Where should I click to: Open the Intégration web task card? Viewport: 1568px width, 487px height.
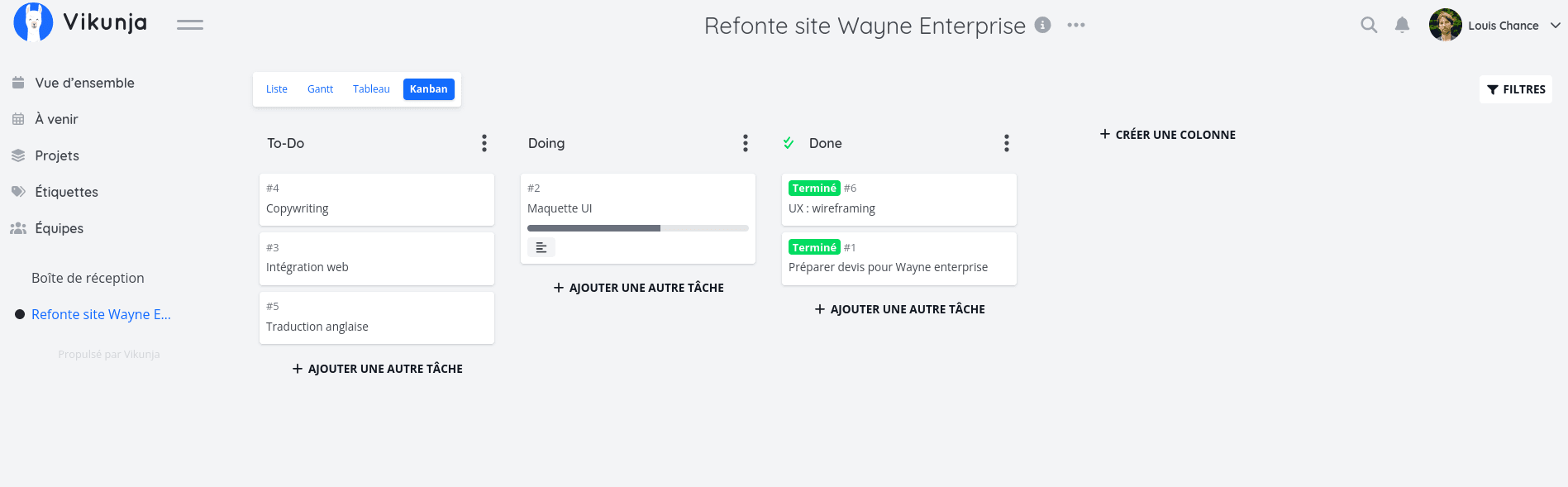tap(377, 259)
